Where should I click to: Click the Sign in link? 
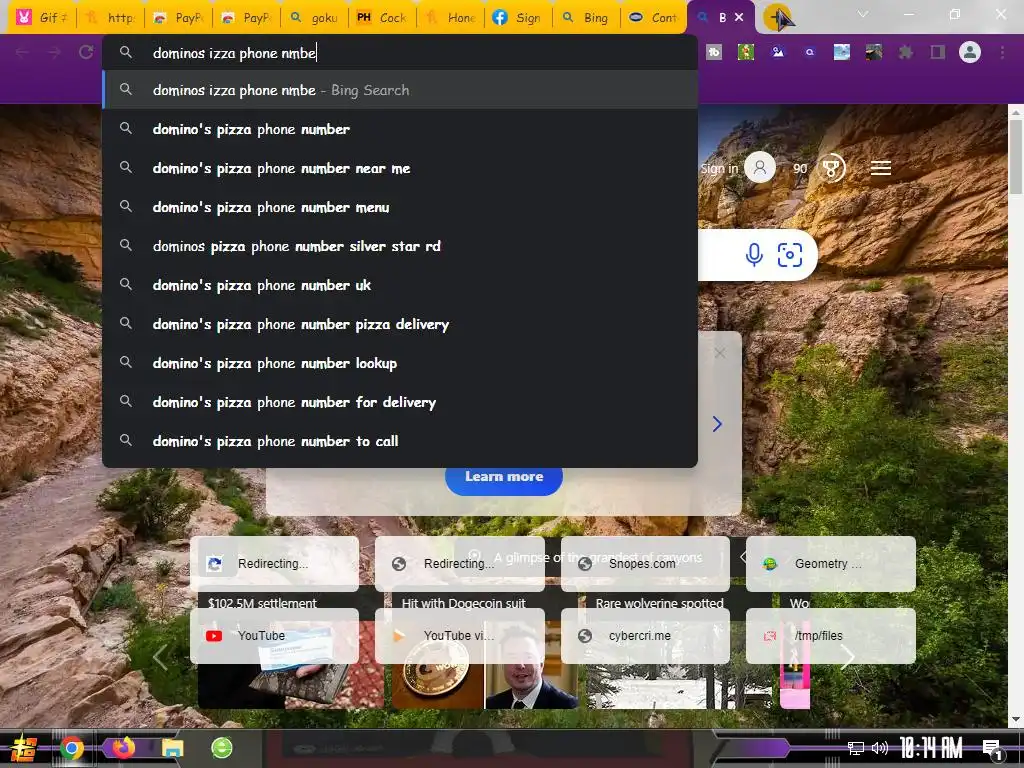[x=719, y=168]
